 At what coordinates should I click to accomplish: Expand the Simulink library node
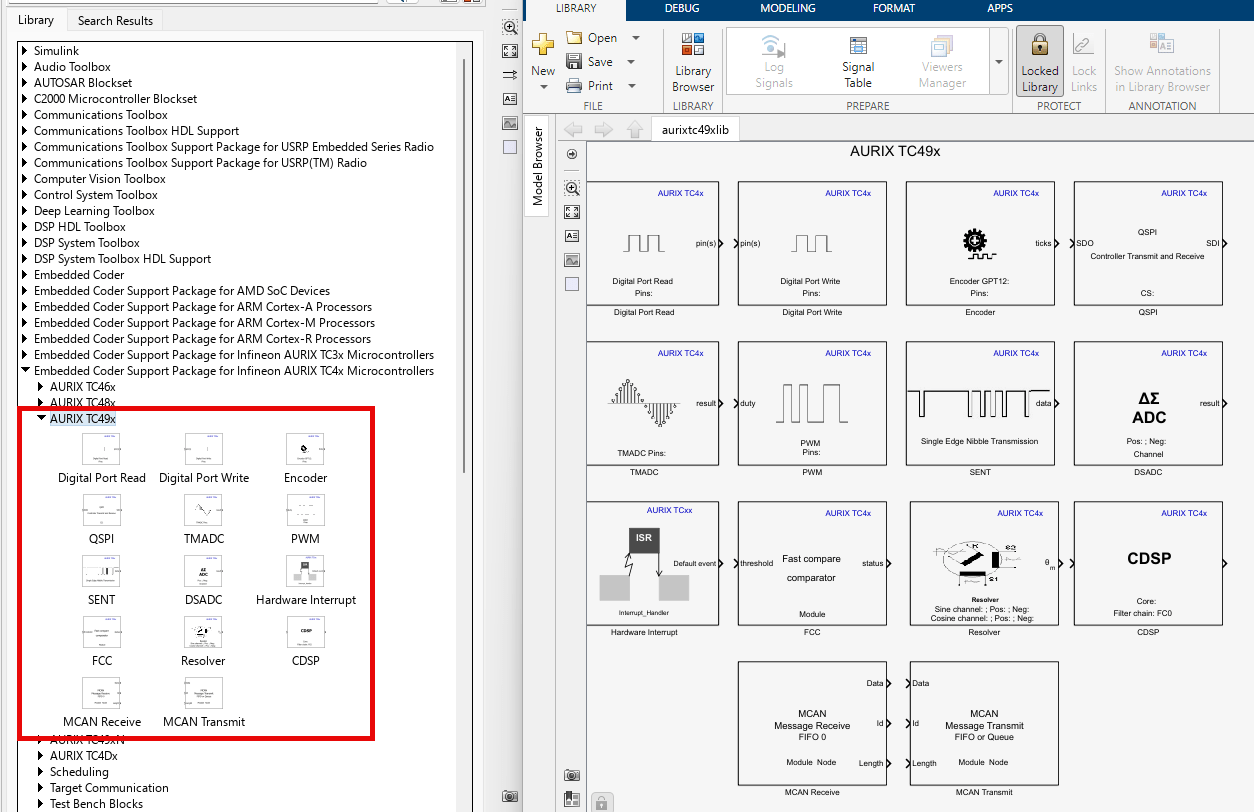(25, 51)
